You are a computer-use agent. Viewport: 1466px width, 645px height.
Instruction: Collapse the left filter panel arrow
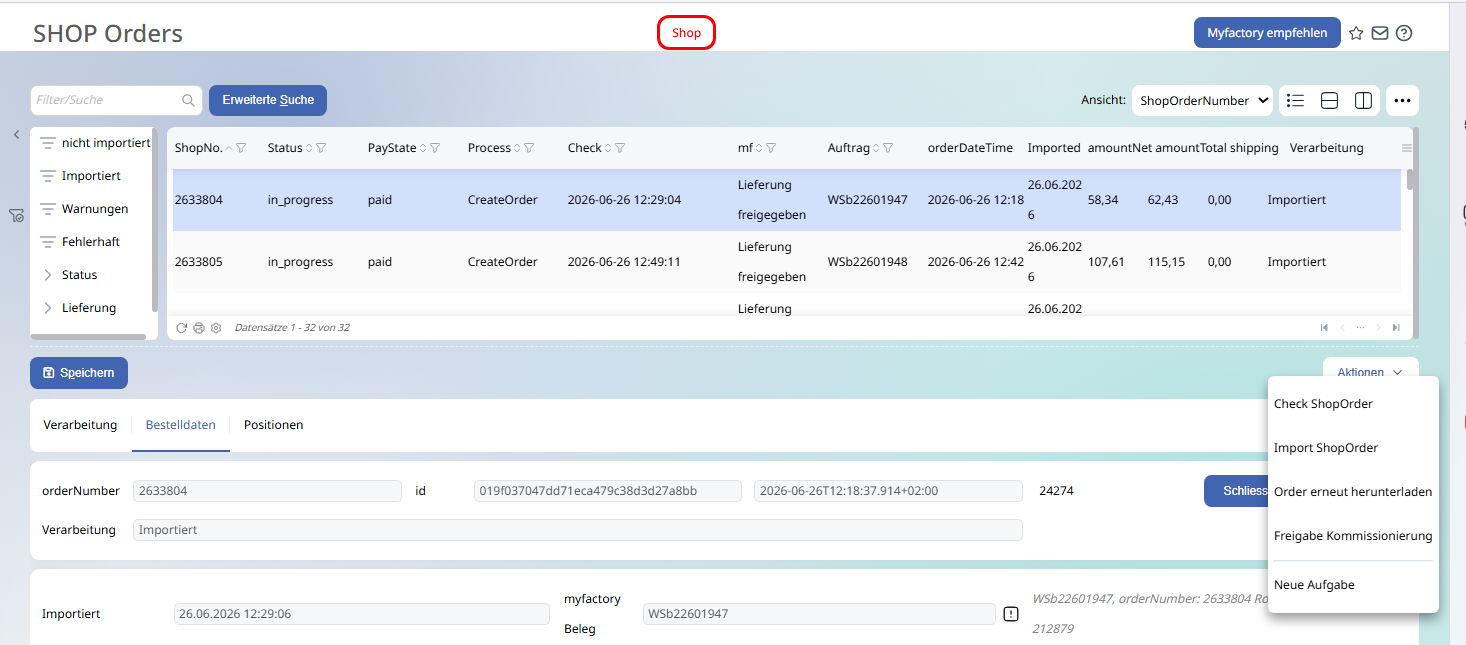click(16, 134)
